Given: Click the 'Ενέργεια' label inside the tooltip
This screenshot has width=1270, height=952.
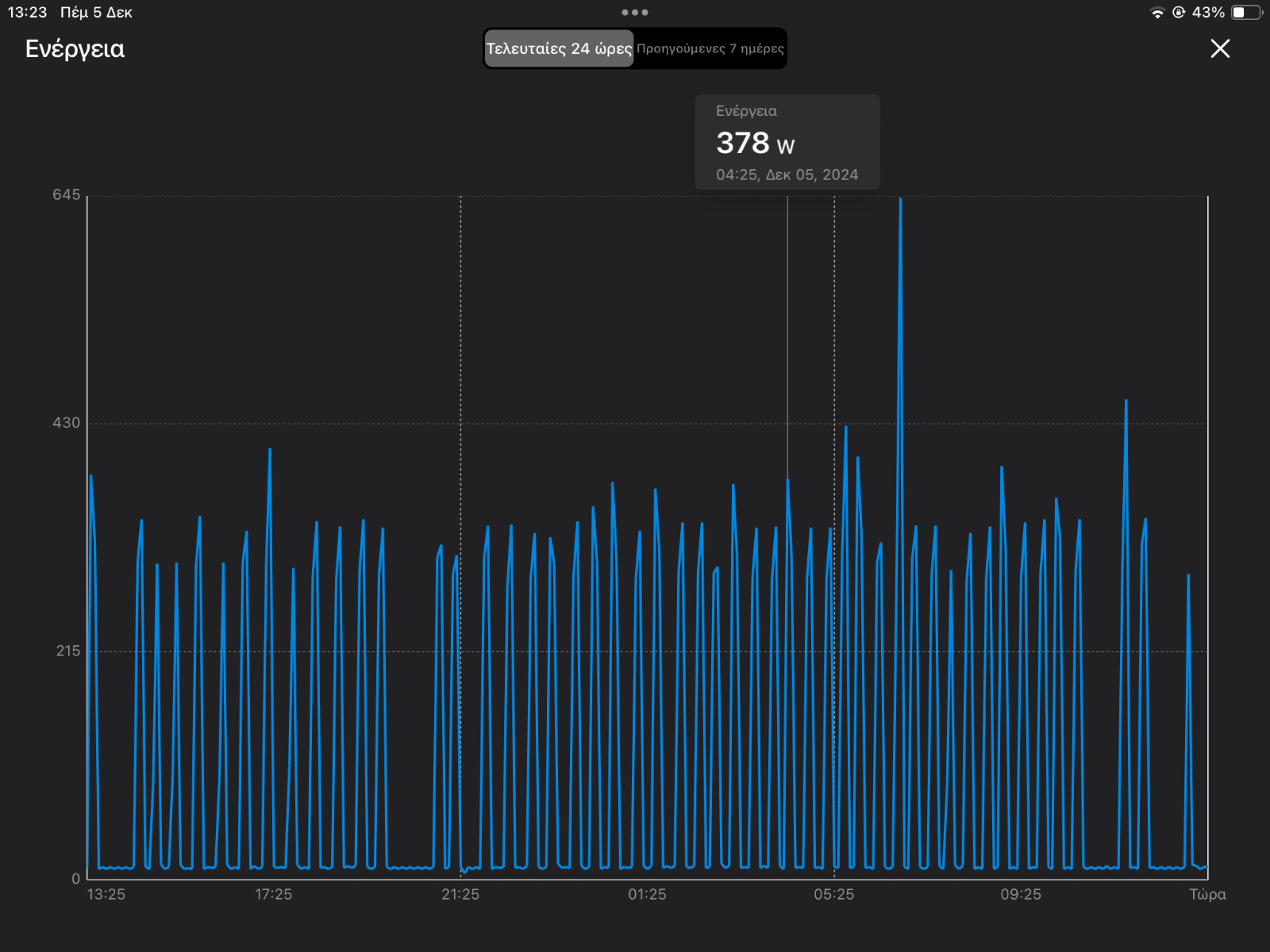Looking at the screenshot, I should point(746,111).
